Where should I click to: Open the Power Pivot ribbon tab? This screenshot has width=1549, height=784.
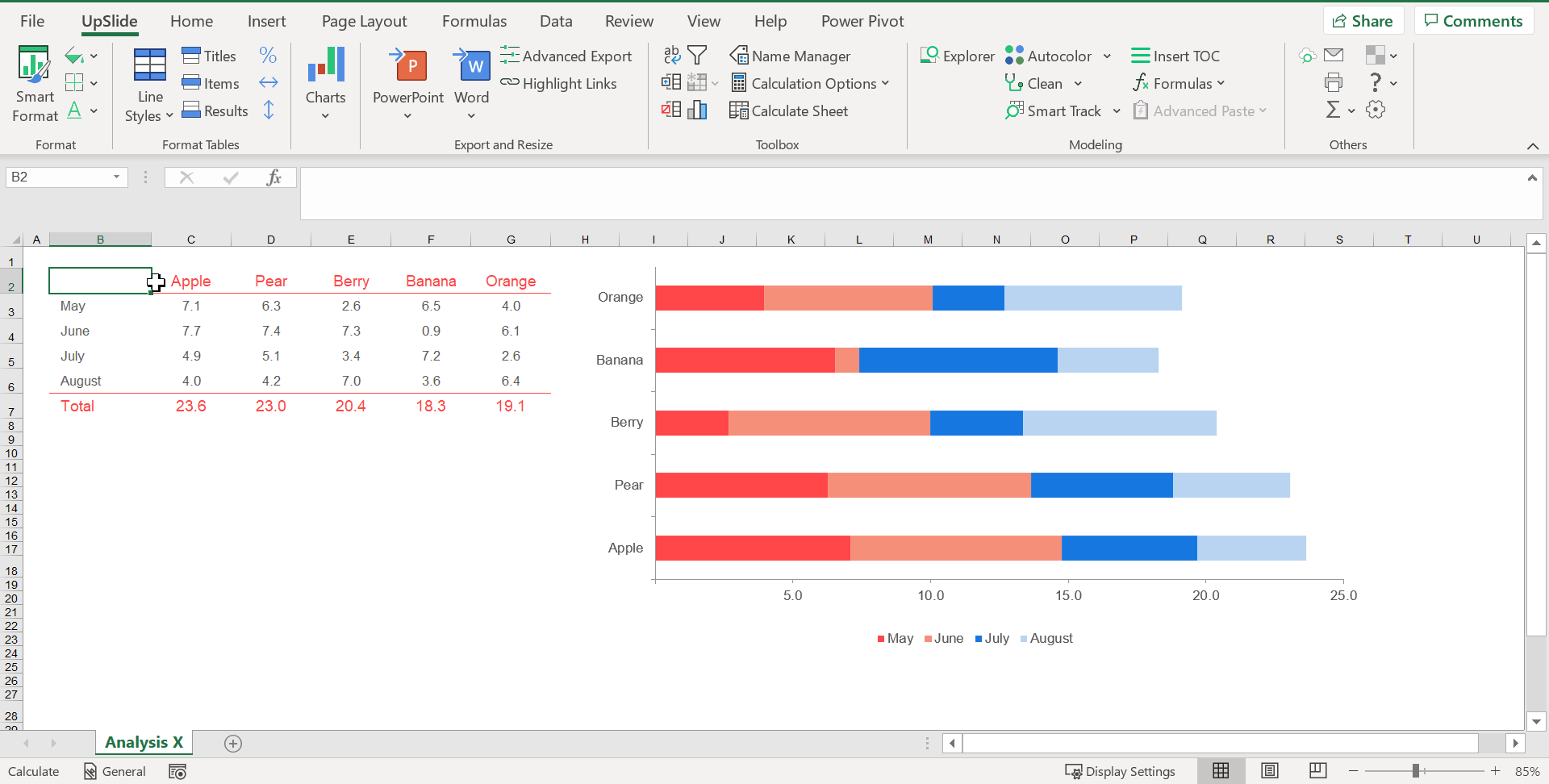[862, 21]
